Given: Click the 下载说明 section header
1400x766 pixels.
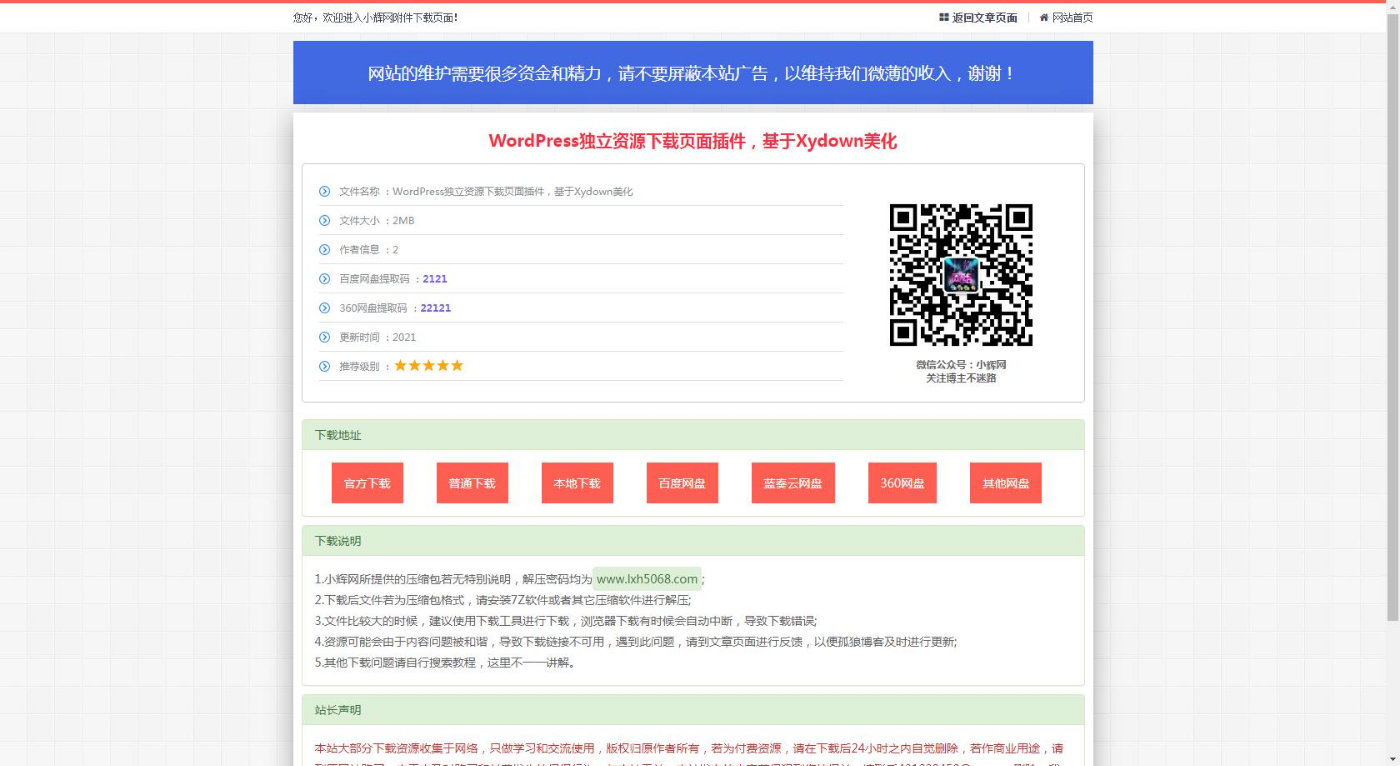Looking at the screenshot, I should (x=693, y=541).
